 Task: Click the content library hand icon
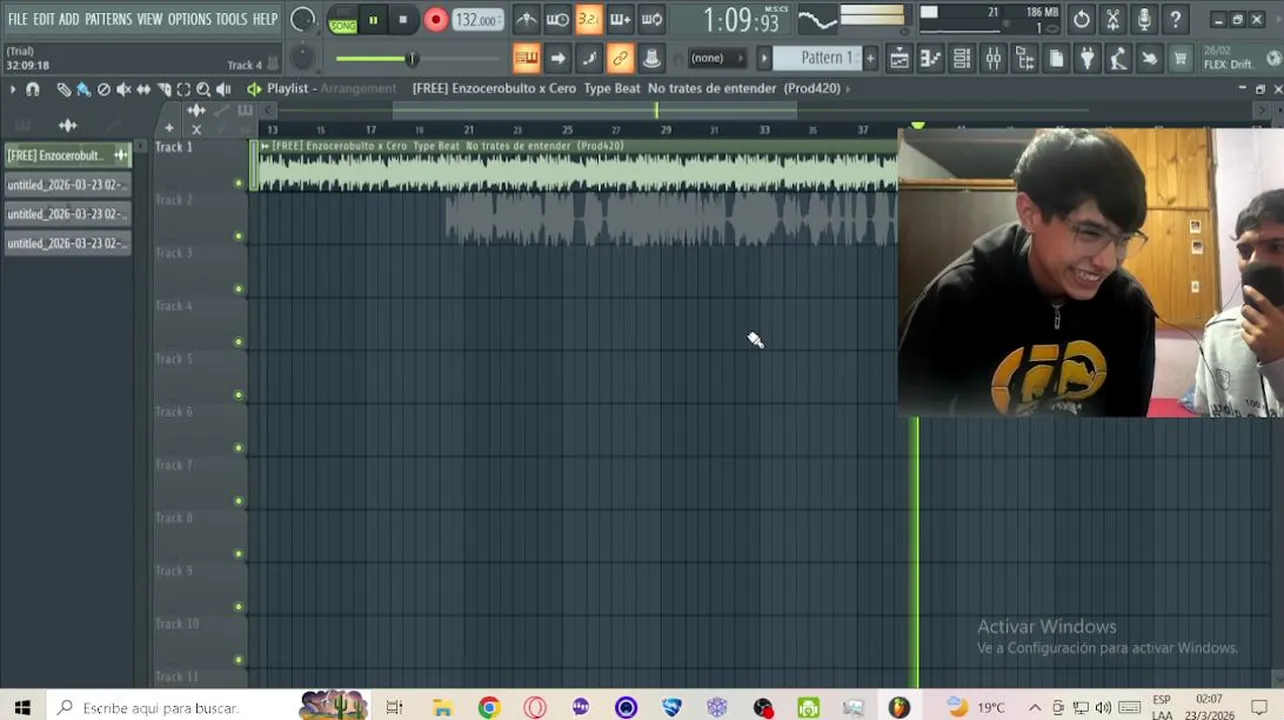tap(1149, 59)
